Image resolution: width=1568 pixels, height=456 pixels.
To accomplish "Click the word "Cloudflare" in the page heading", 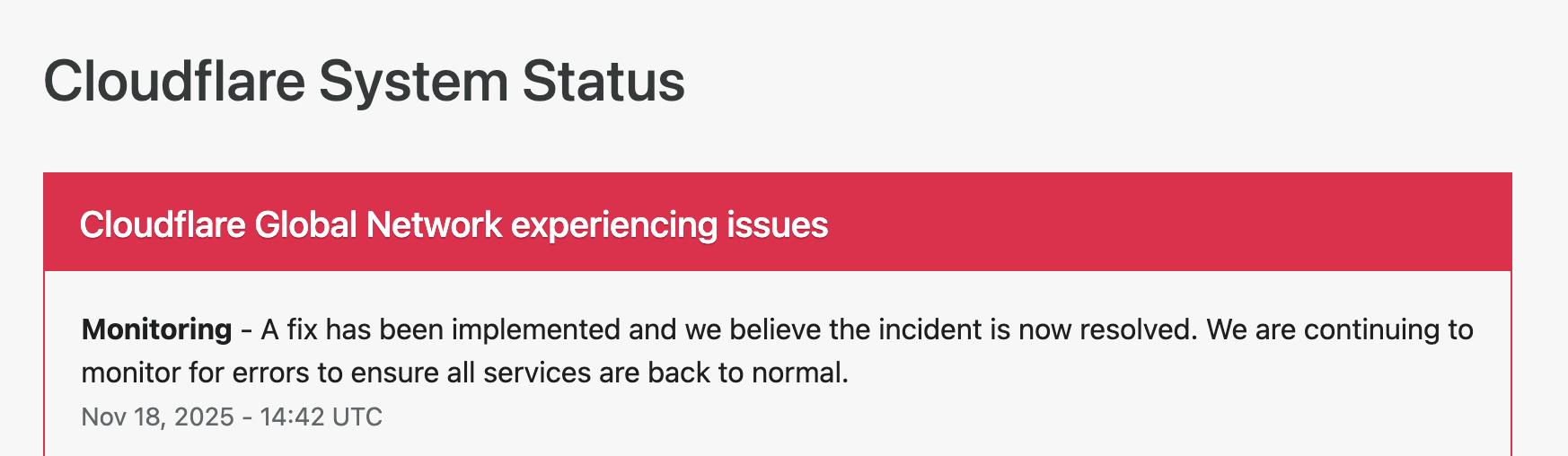I will click(x=174, y=81).
